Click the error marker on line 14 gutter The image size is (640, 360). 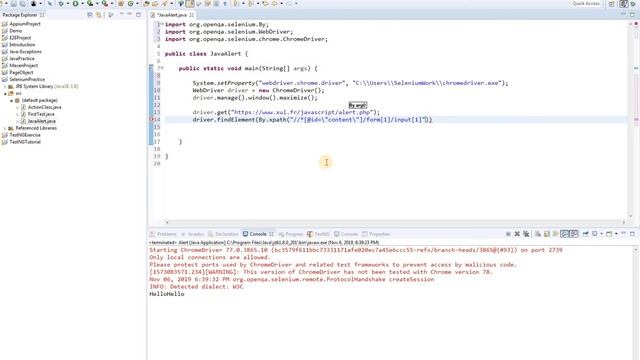[x=151, y=120]
